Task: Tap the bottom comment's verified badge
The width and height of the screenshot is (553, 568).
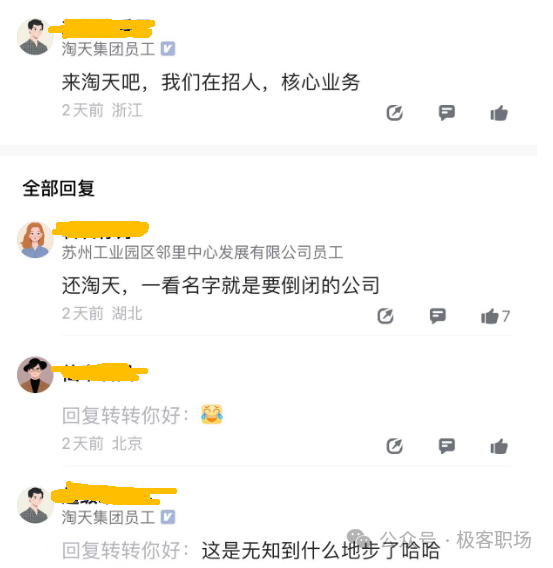Action: coord(168,517)
